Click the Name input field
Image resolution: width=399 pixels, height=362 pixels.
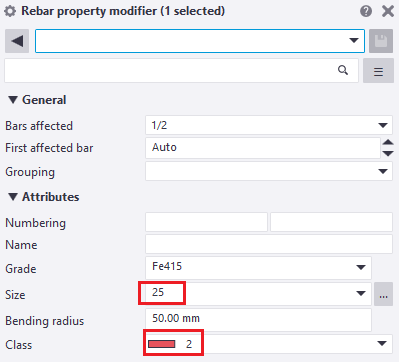(269, 244)
